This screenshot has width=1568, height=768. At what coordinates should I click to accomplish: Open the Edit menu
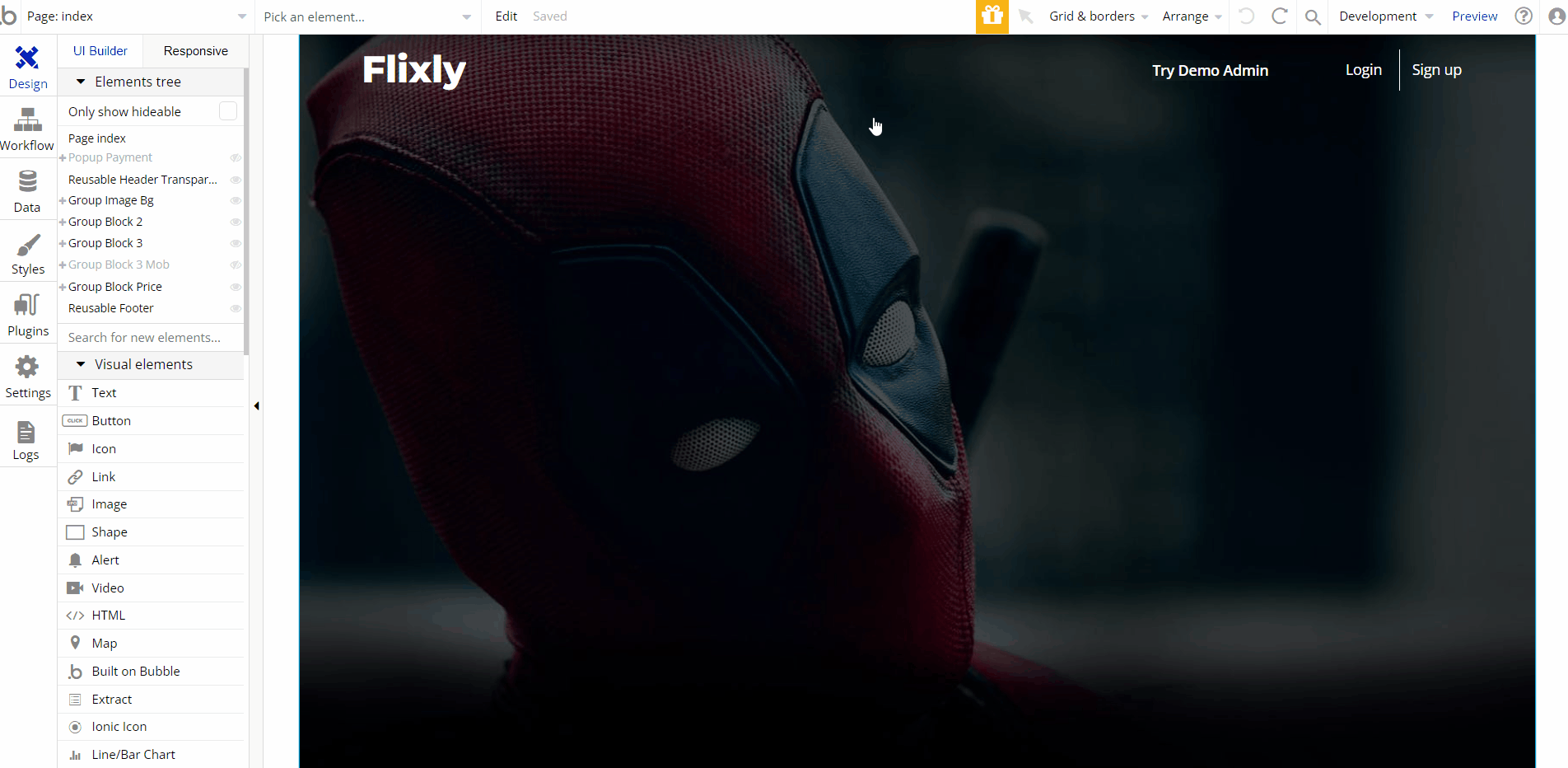pyautogui.click(x=506, y=16)
